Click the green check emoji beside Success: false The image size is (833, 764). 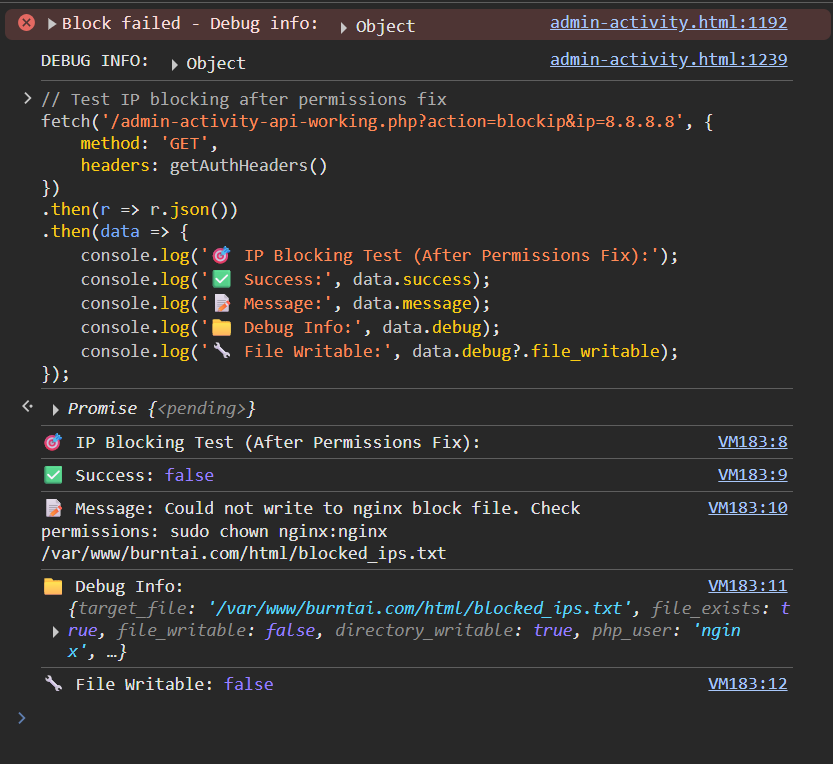(x=53, y=475)
